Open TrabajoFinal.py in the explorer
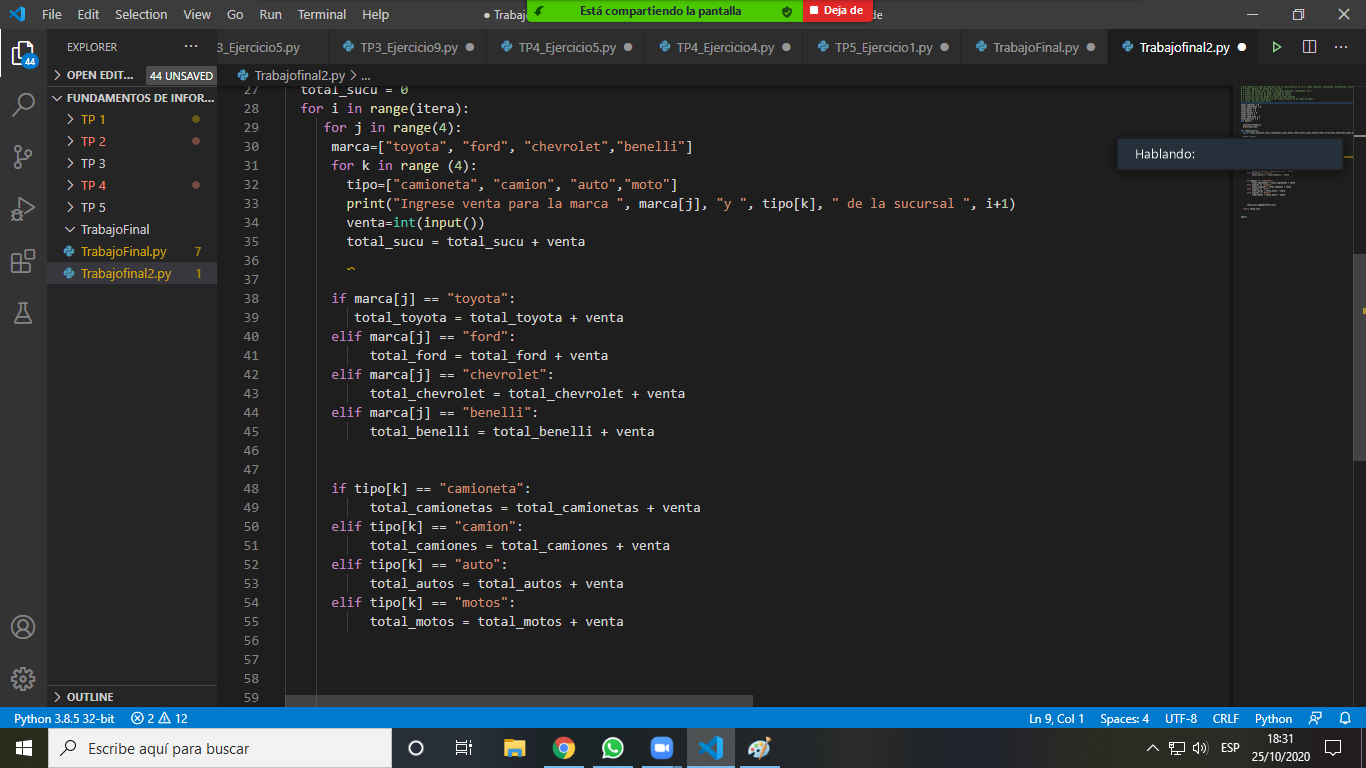The height and width of the screenshot is (768, 1366). click(132, 251)
